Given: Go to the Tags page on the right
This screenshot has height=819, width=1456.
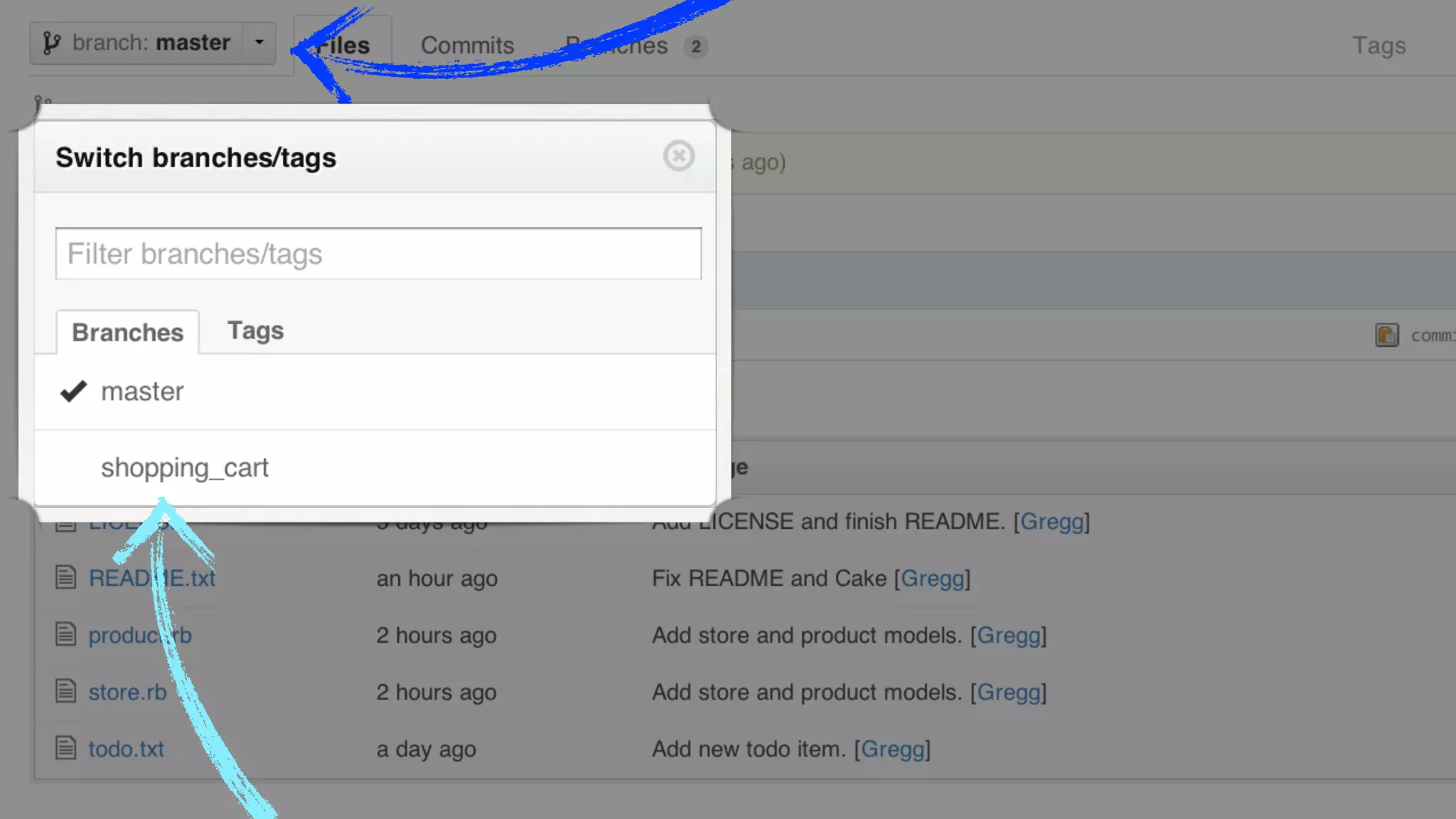Looking at the screenshot, I should click(1379, 45).
